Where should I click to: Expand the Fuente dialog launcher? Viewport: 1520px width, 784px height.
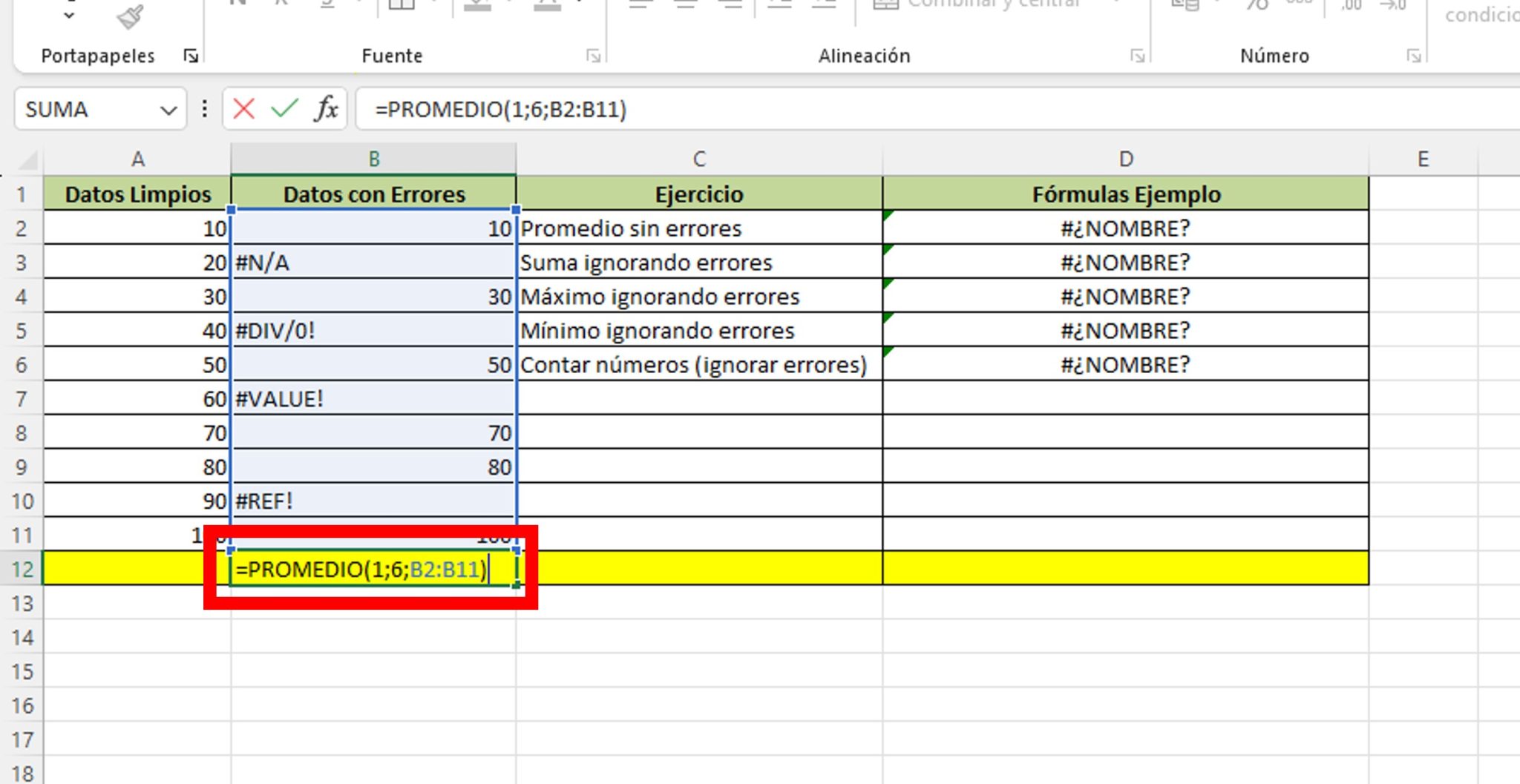coord(594,54)
